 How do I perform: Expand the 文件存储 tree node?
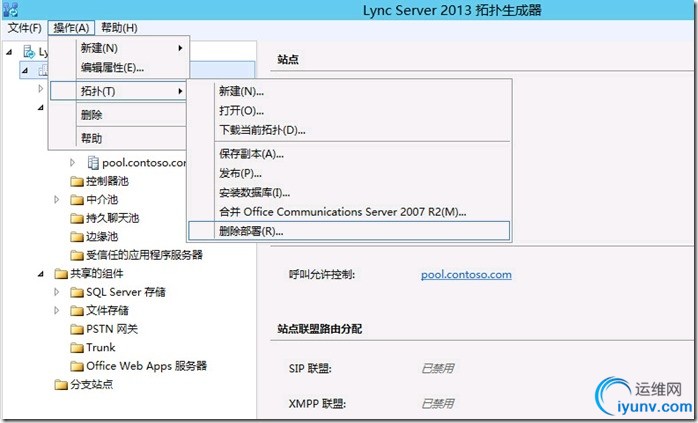(x=57, y=310)
